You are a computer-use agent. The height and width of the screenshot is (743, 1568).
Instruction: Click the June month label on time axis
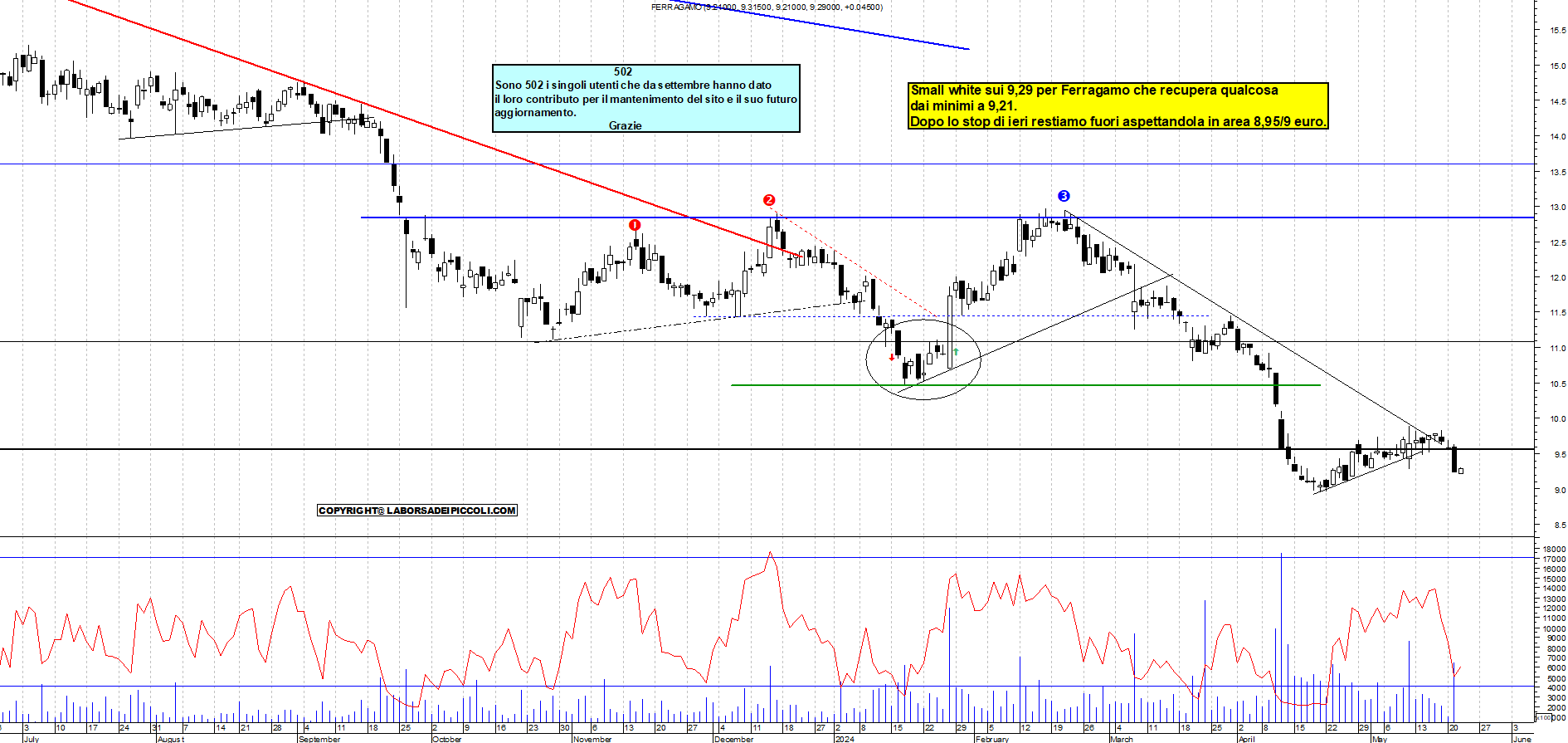1522,739
